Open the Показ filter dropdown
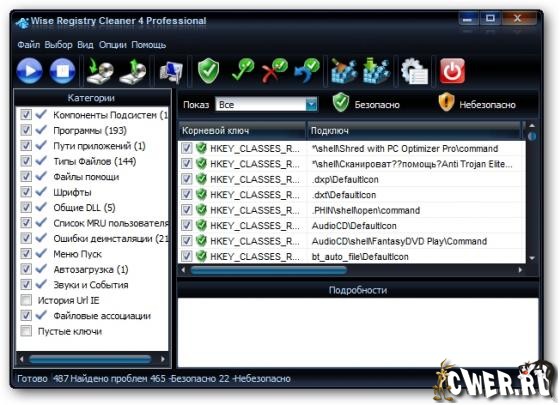The height and width of the screenshot is (405, 560). click(311, 104)
